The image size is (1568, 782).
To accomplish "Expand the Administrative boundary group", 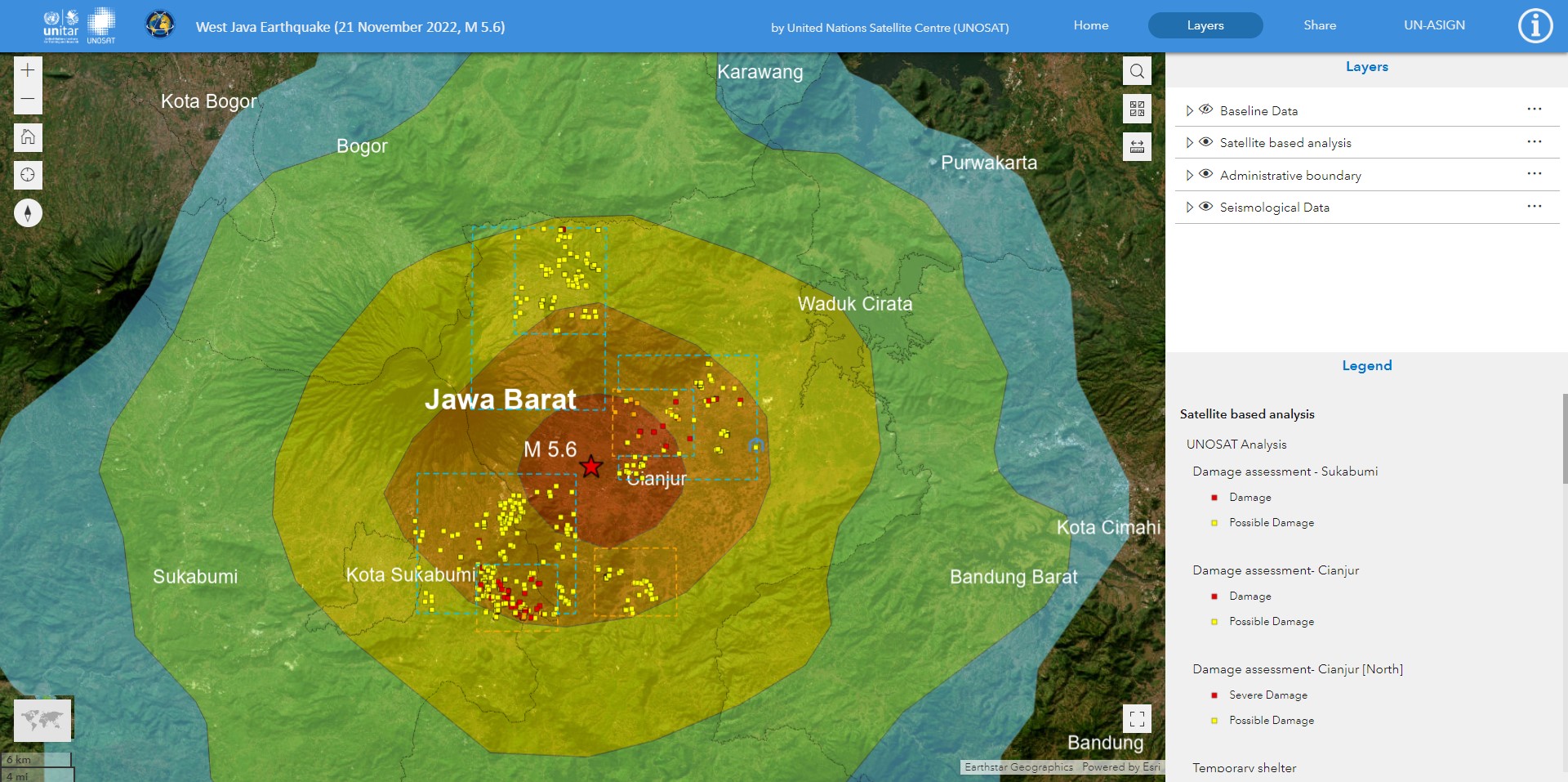I will click(x=1189, y=175).
